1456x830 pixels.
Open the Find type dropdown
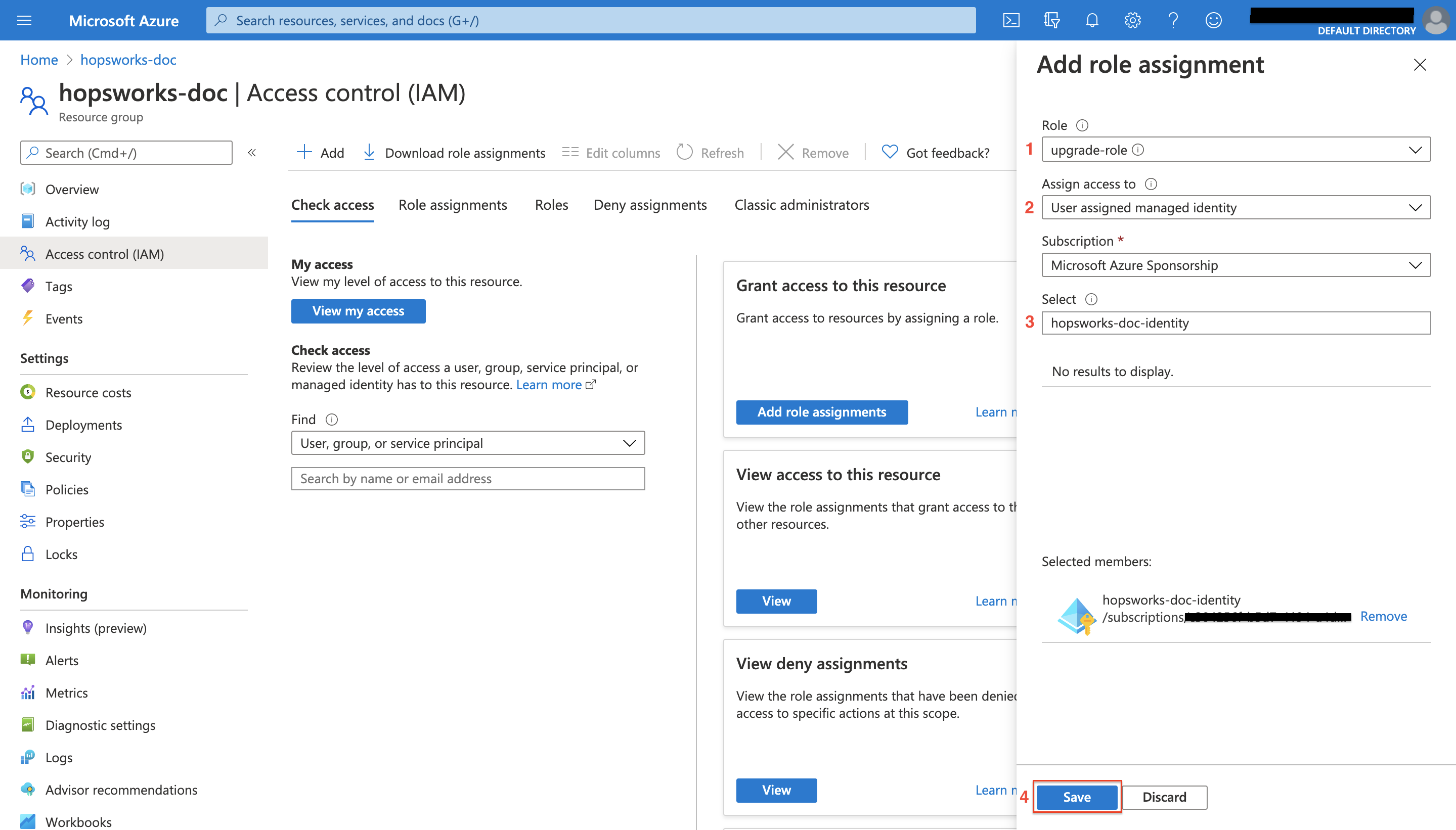click(468, 443)
